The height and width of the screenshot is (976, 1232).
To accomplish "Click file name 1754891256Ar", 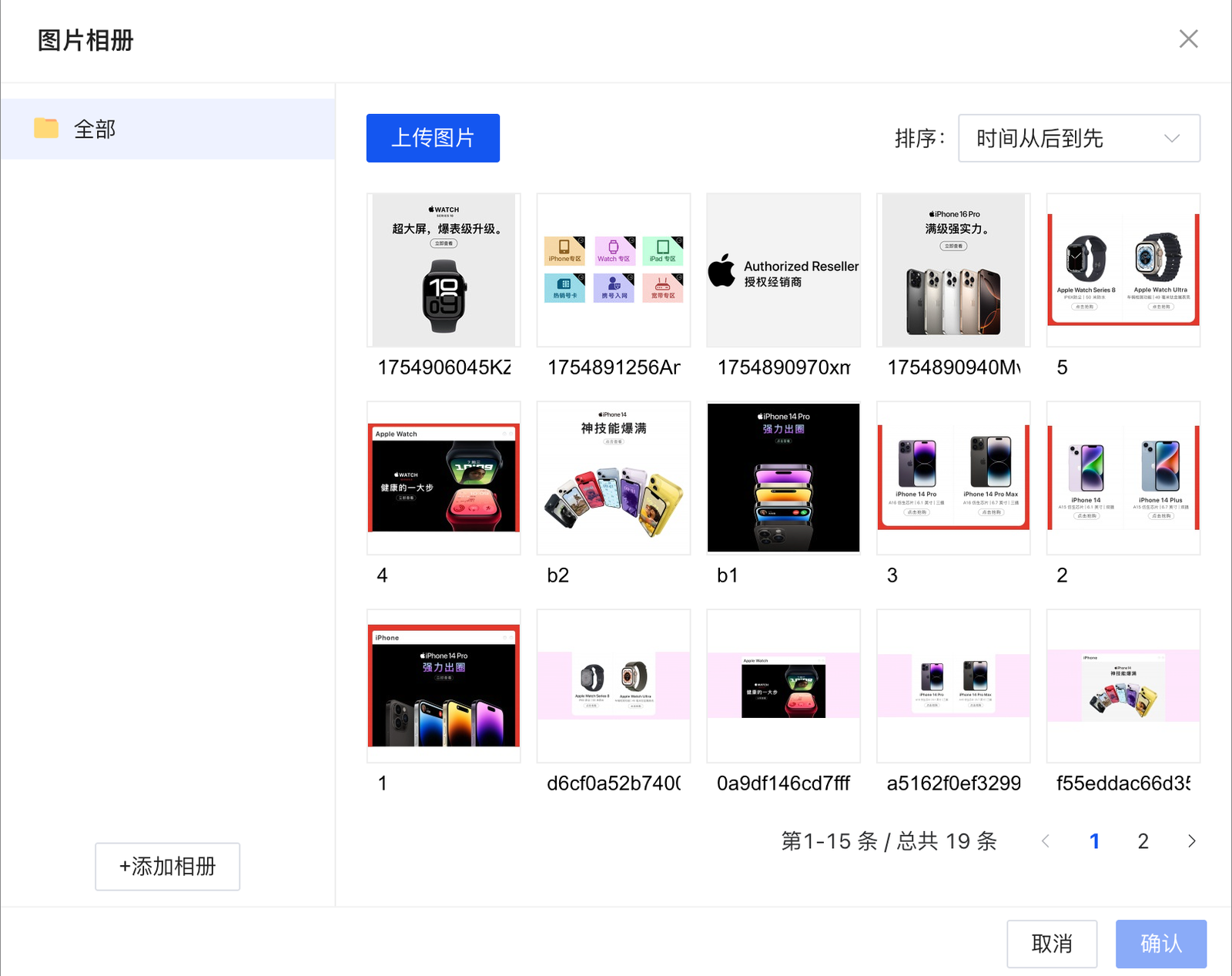I will pos(614,367).
